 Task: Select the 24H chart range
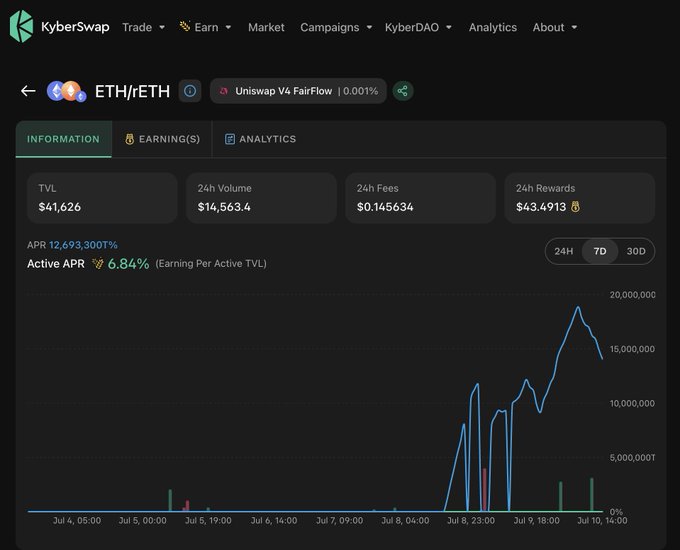point(563,251)
